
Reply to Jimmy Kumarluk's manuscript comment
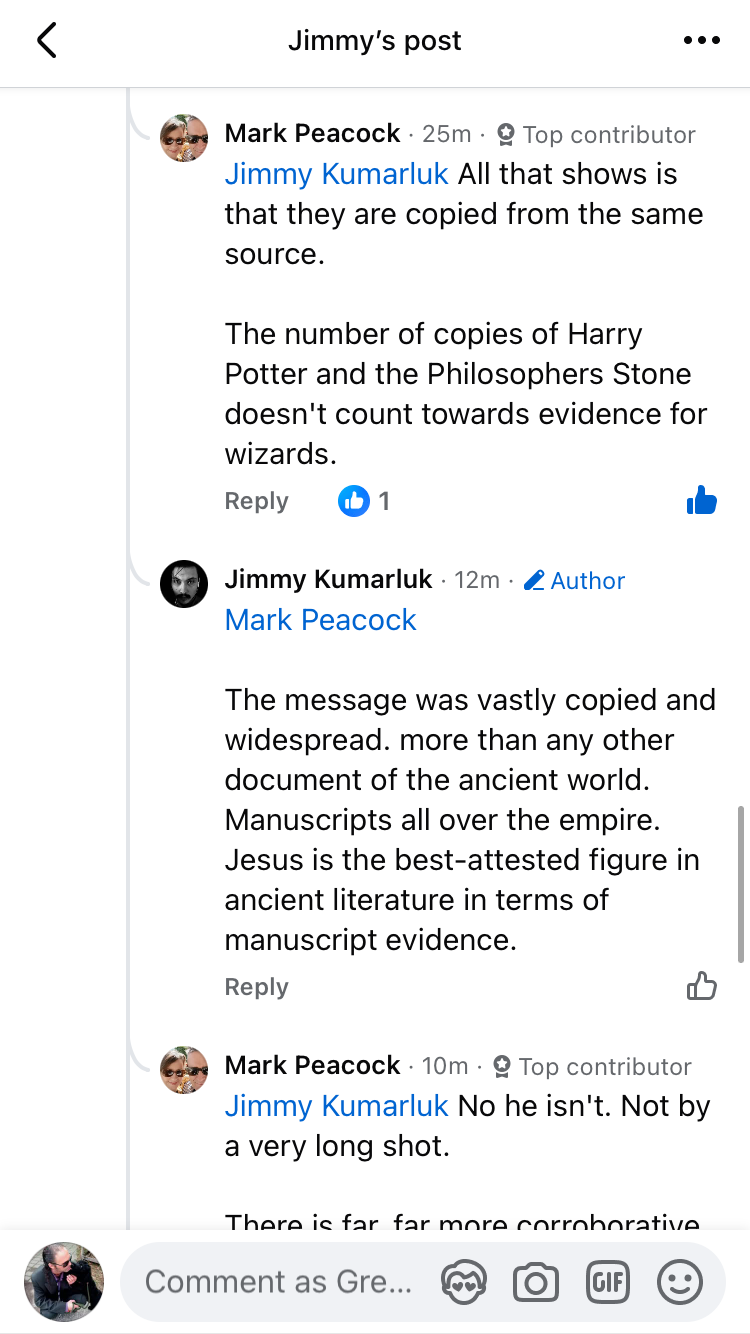tap(256, 987)
